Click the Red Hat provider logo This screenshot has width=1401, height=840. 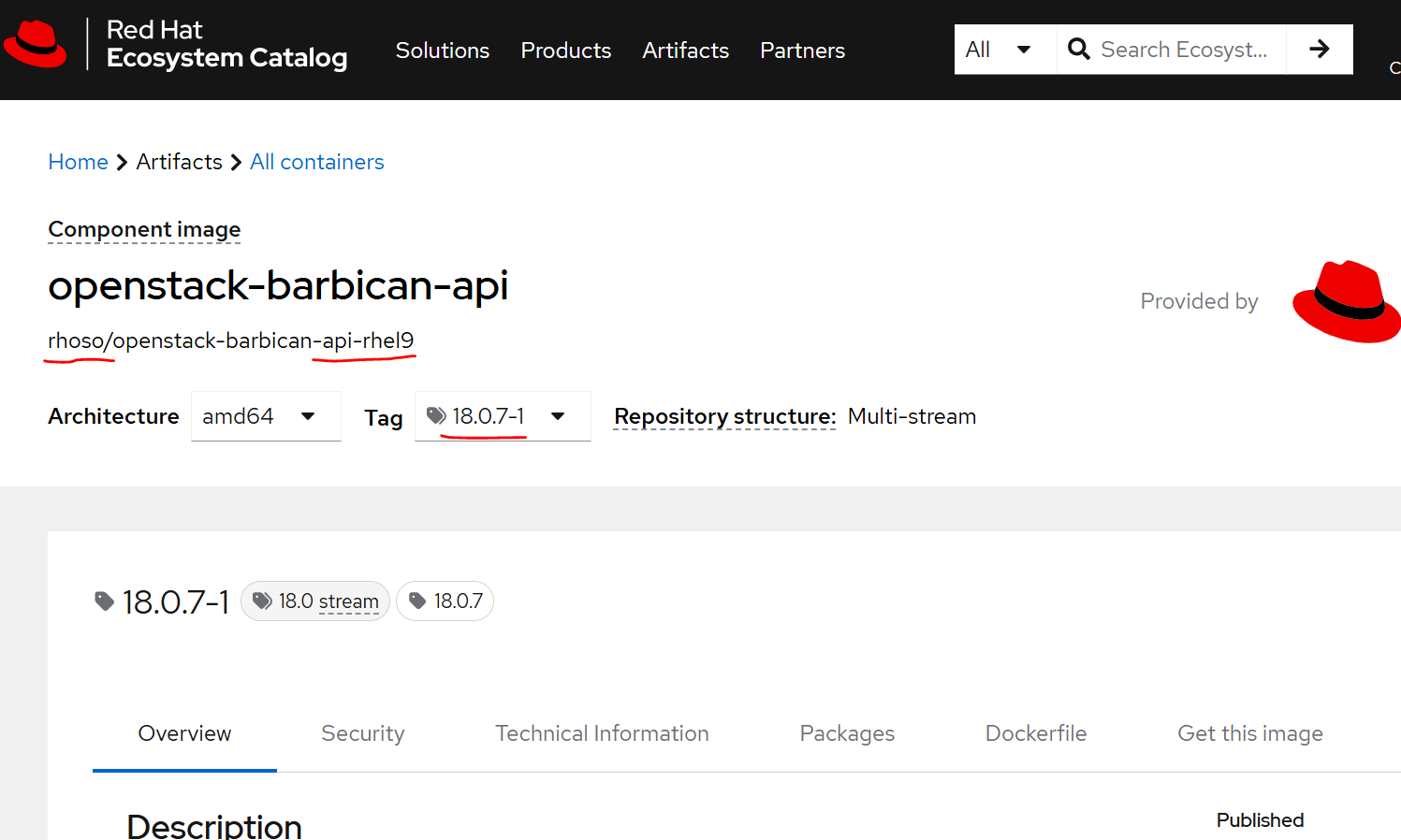[1345, 301]
